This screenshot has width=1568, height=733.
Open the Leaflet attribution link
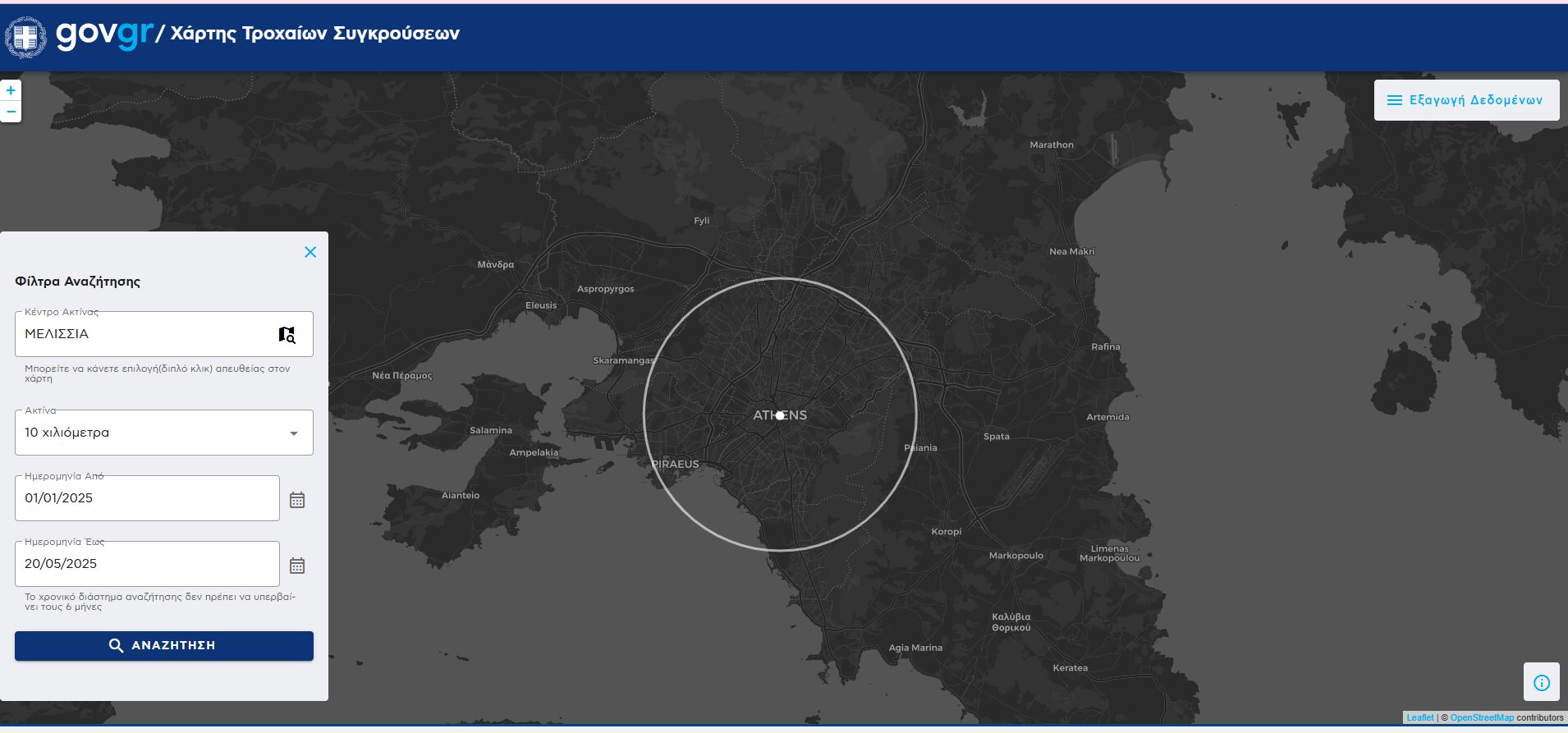(1419, 717)
